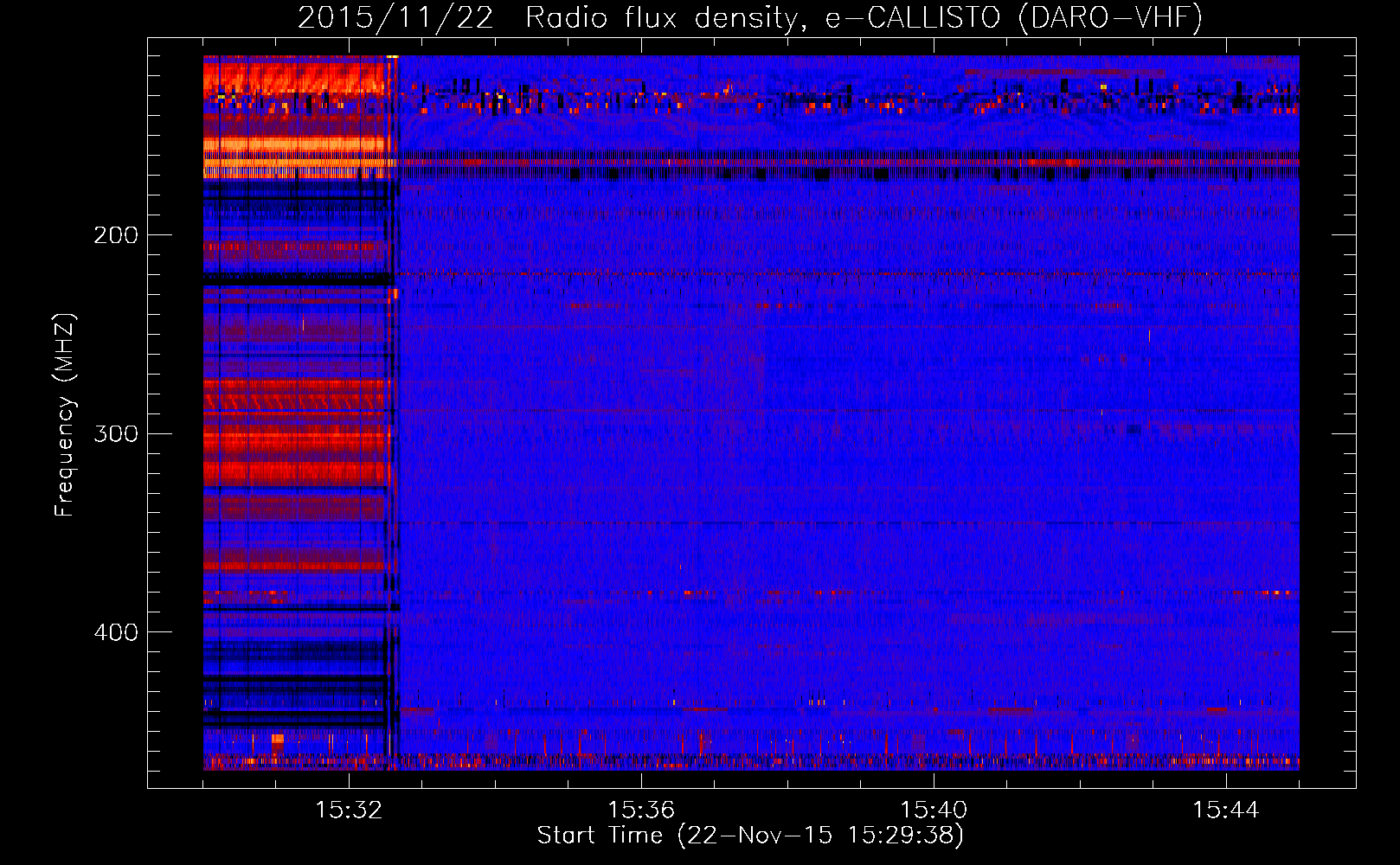
Task: Click the "Frequency (MHZ)" vertical axis label
Action: click(65, 415)
